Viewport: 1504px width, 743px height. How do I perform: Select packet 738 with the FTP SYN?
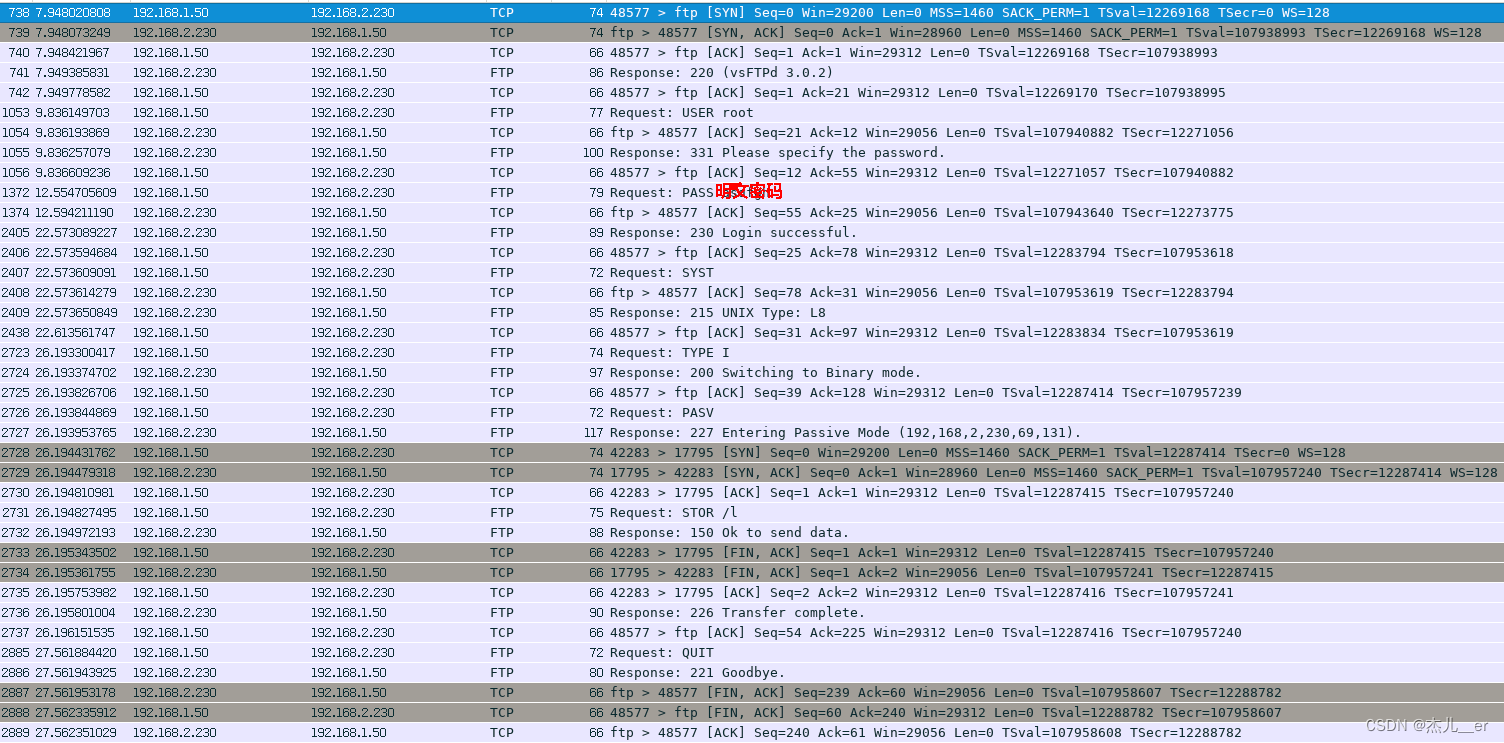tap(752, 13)
